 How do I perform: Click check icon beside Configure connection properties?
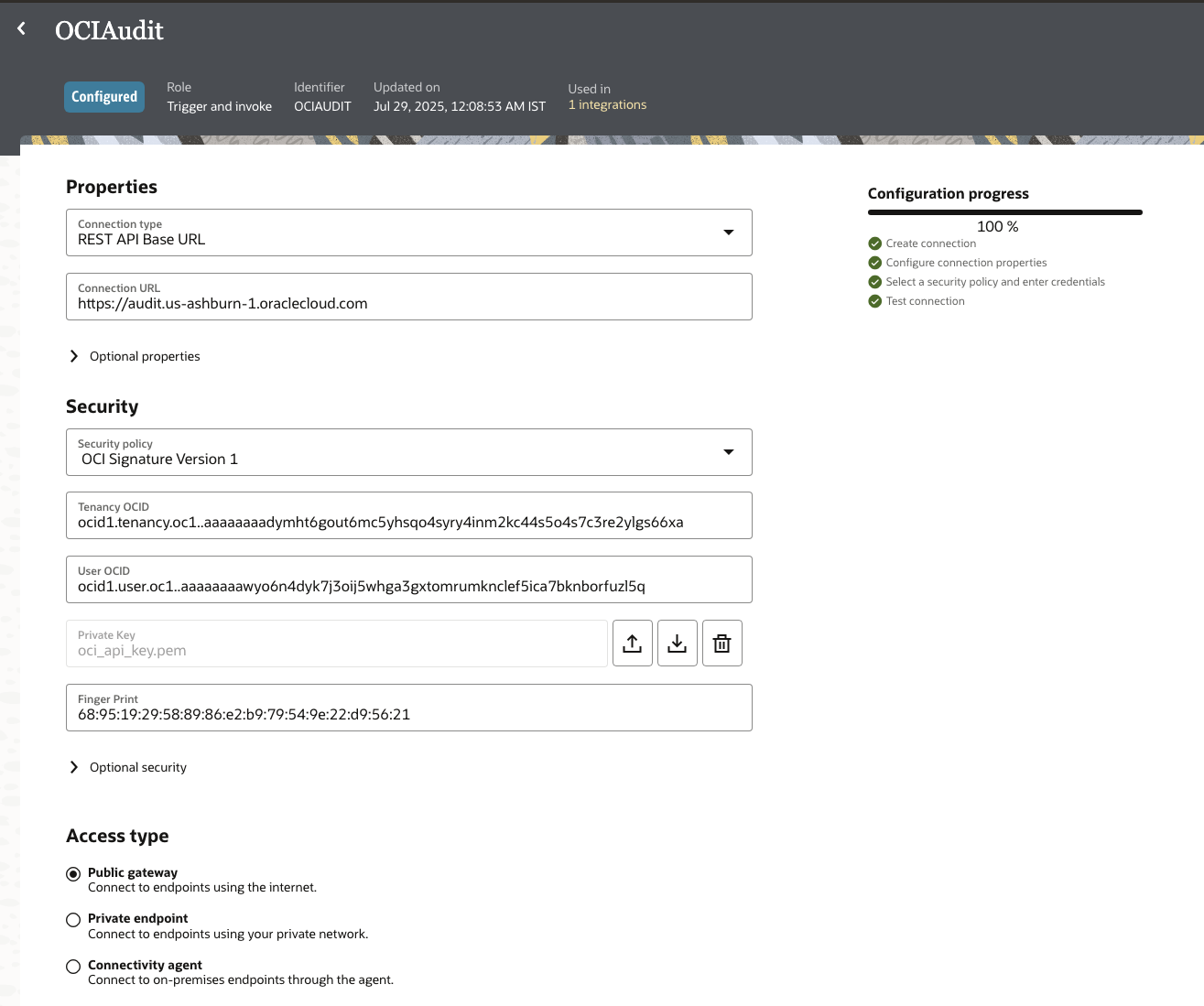point(874,263)
